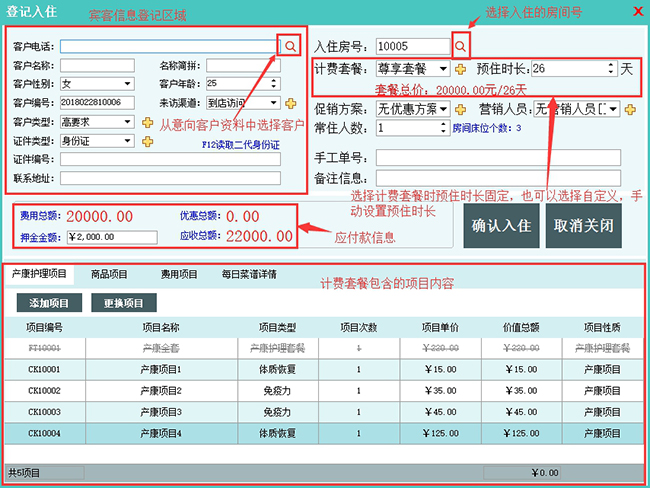
Task: Expand the 计费套餐 package dropdown
Action: [x=443, y=69]
